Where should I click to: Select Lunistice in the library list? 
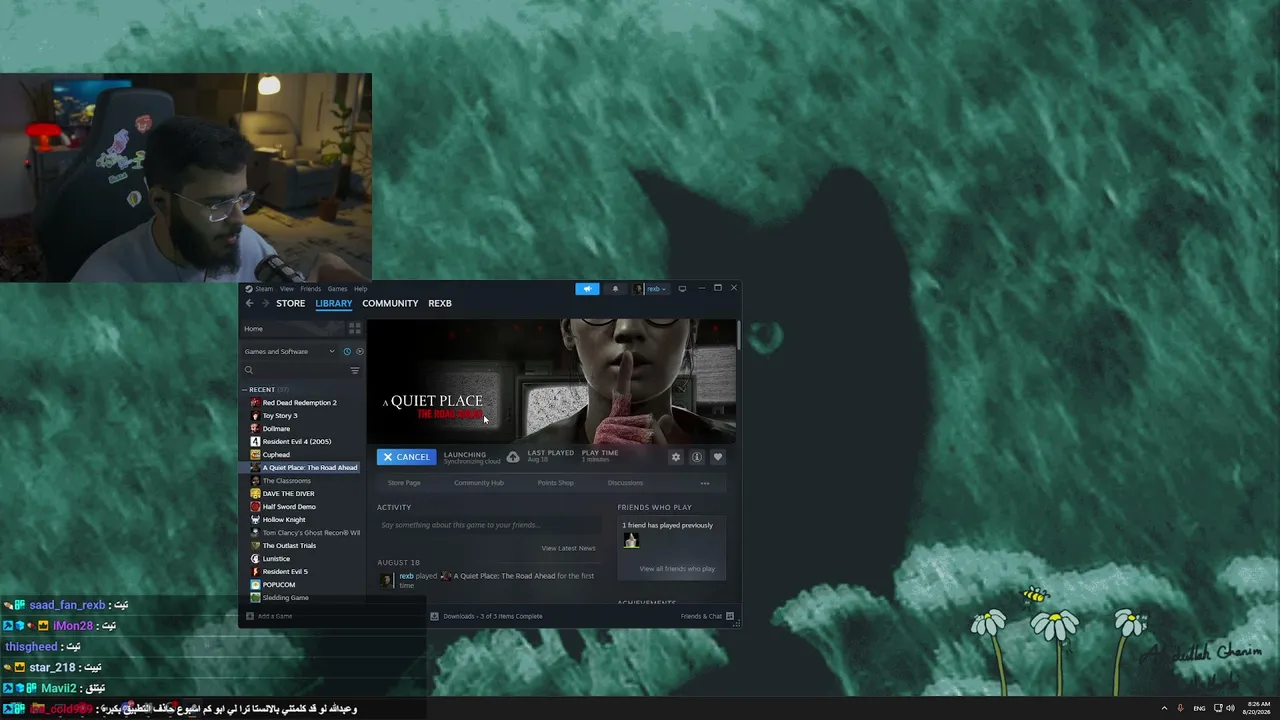[300, 559]
